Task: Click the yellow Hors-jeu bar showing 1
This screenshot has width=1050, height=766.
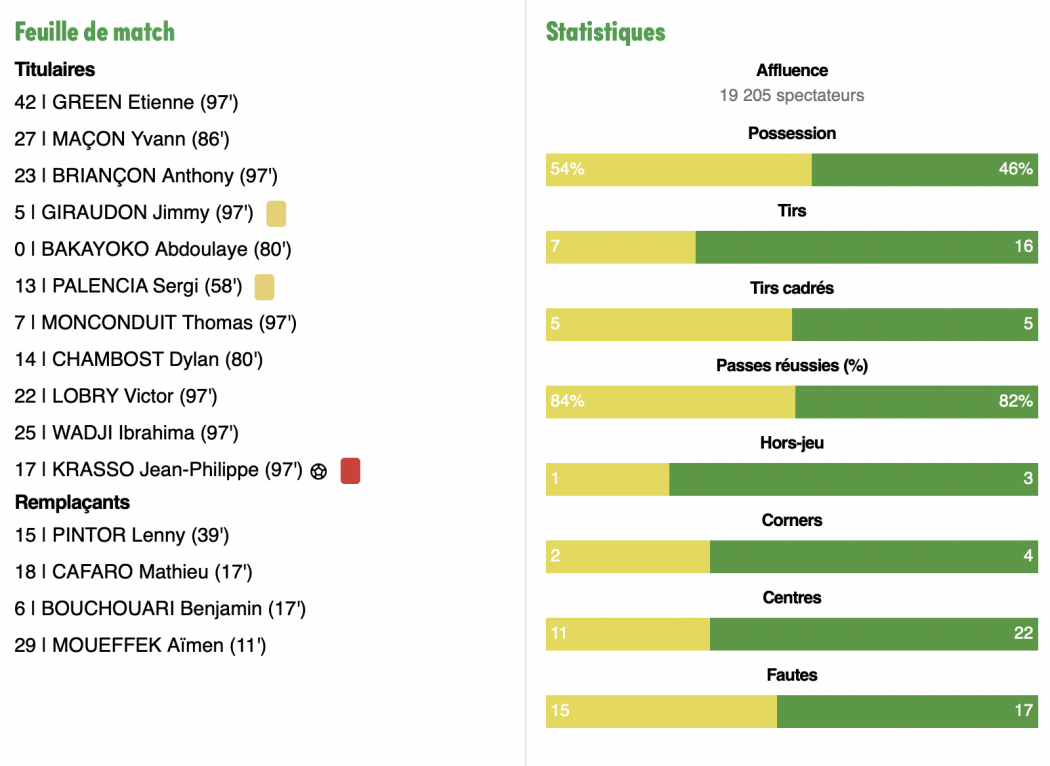Action: [607, 479]
